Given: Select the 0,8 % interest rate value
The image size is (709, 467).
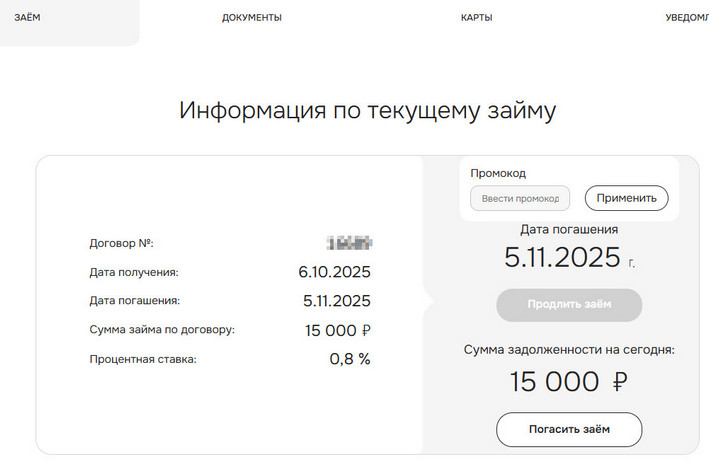Looking at the screenshot, I should tap(350, 359).
